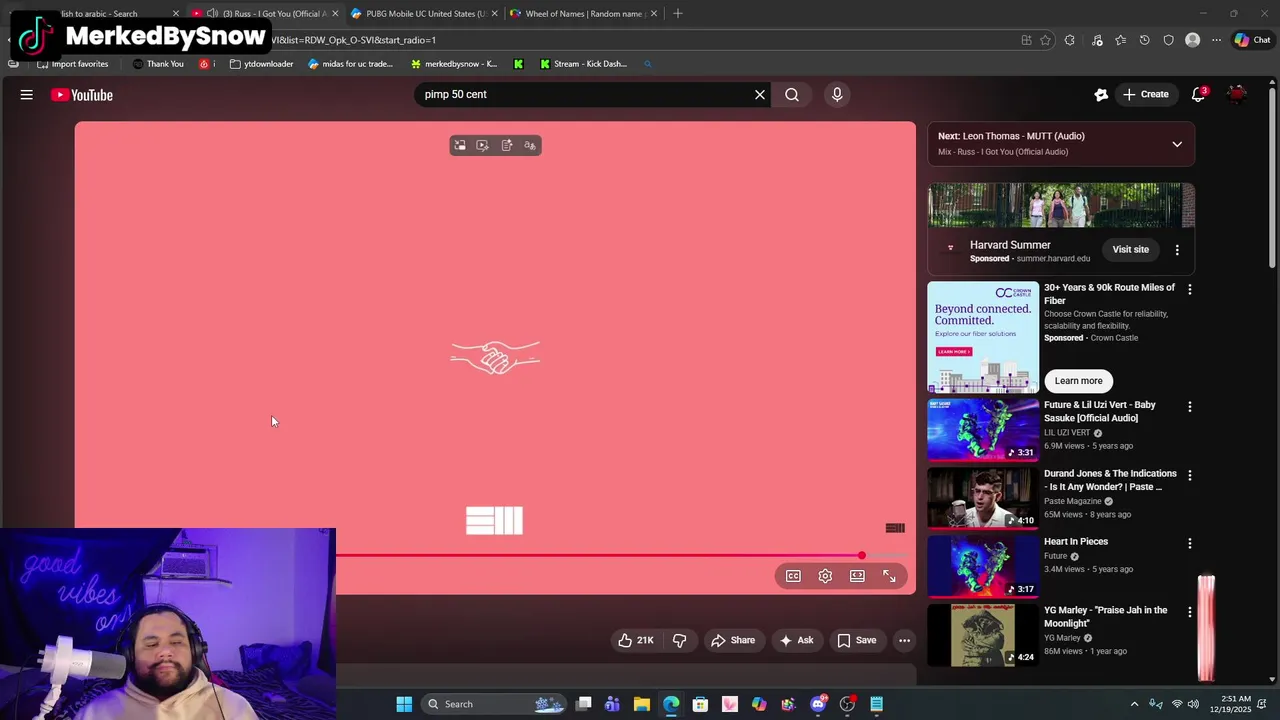Image resolution: width=1280 pixels, height=720 pixels.
Task: Open Discord from the taskbar
Action: click(818, 704)
